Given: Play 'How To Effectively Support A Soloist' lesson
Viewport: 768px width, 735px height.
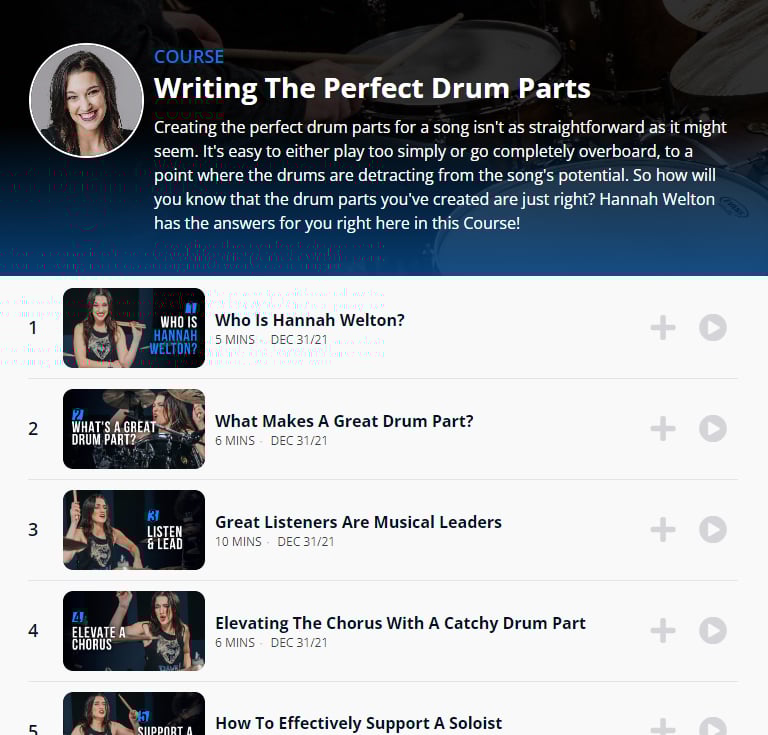Looking at the screenshot, I should pyautogui.click(x=713, y=726).
